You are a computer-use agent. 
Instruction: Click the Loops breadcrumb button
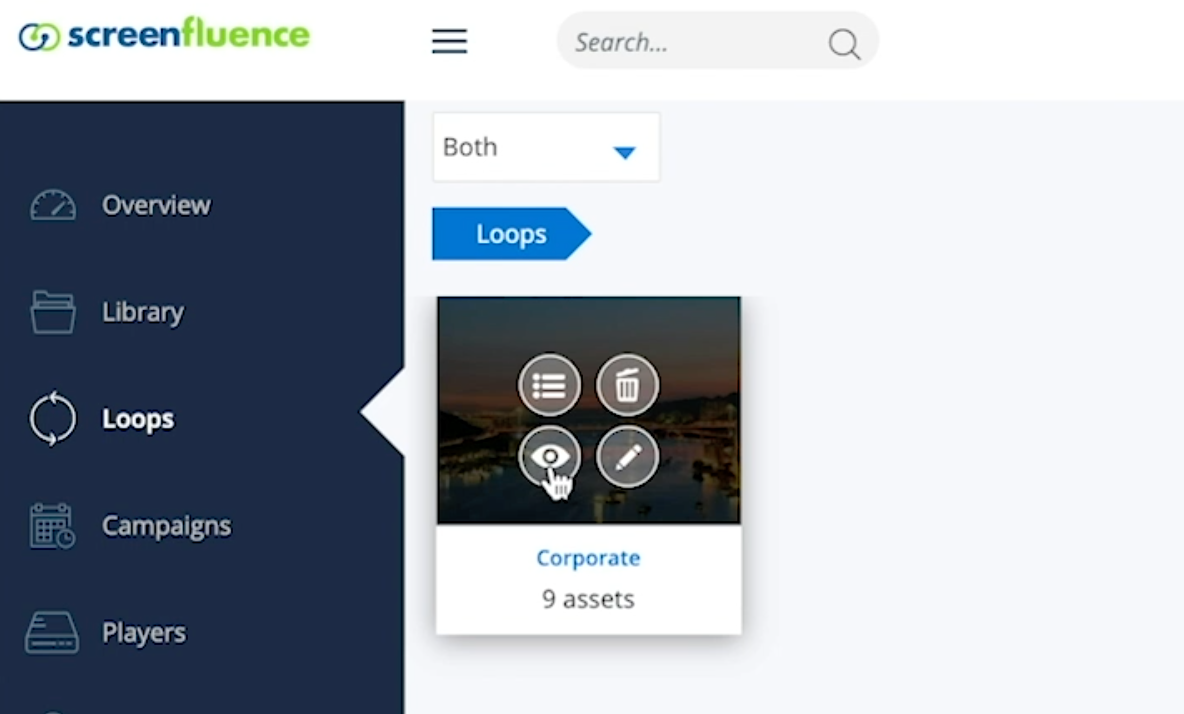point(511,234)
